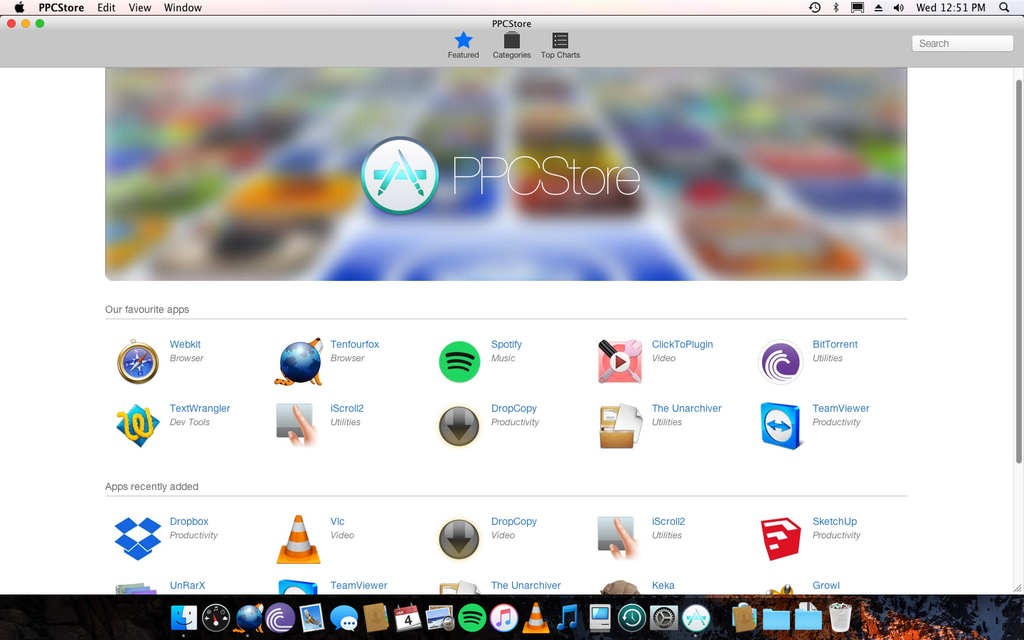Click the Vlc cone icon in recently added

click(x=298, y=539)
